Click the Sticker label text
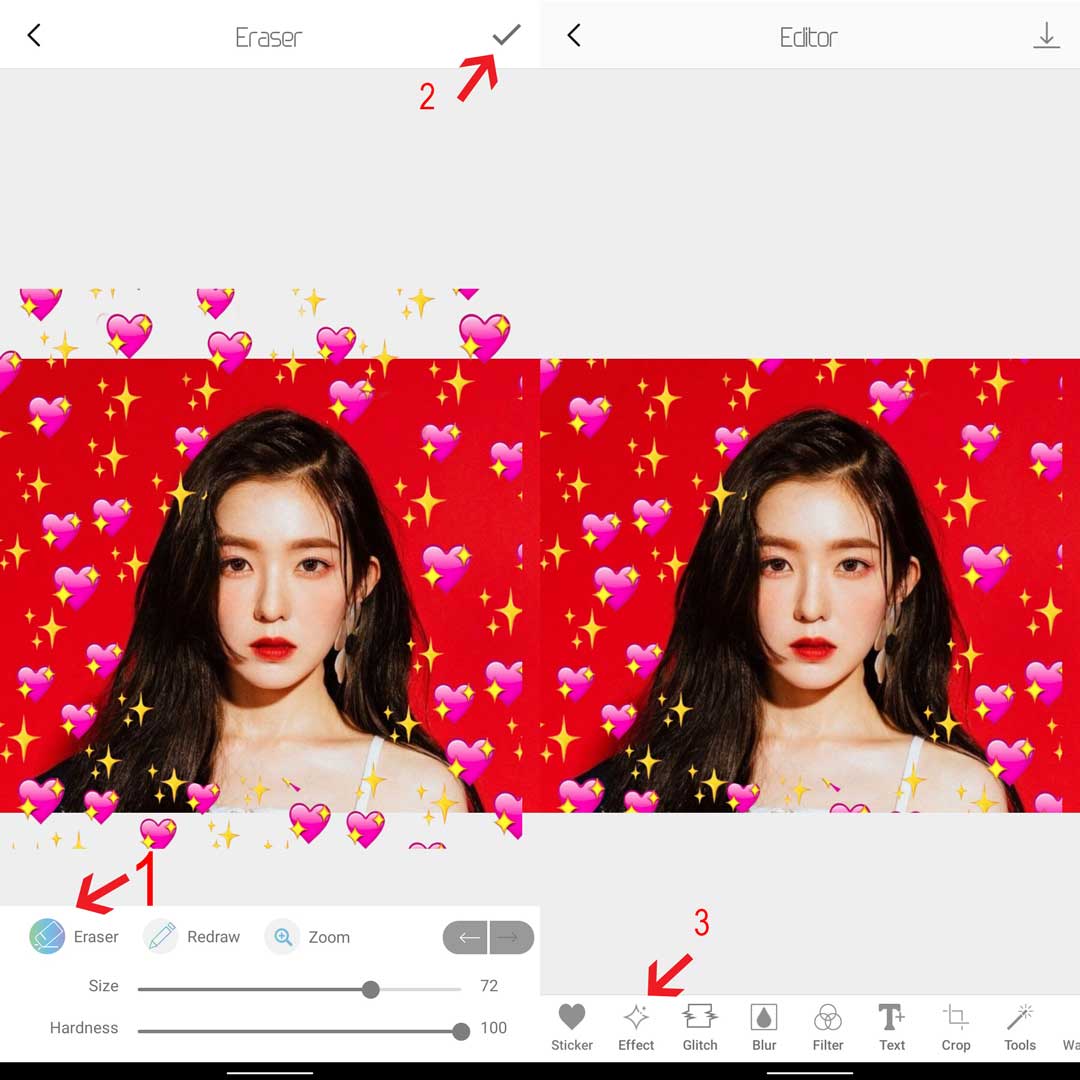Image resolution: width=1080 pixels, height=1080 pixels. coord(572,1045)
